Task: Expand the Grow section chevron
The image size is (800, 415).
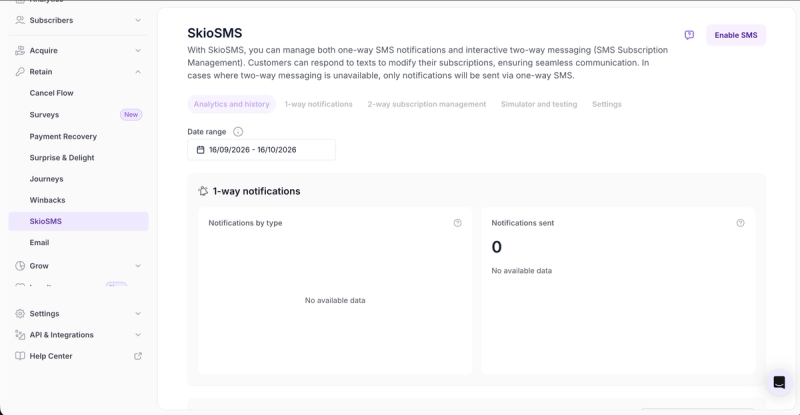Action: pos(138,266)
